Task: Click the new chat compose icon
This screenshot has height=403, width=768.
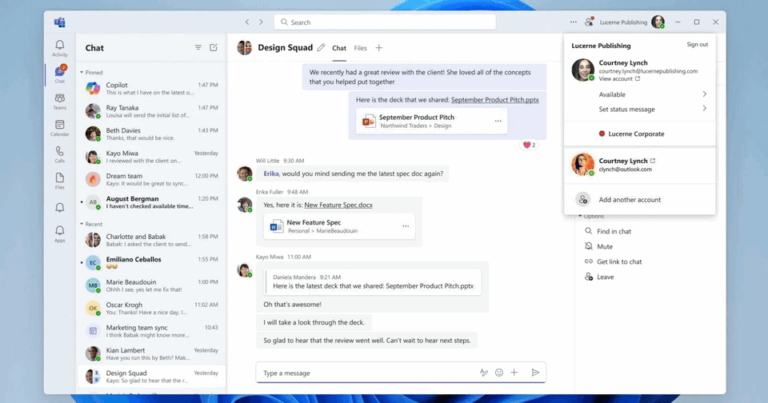Action: tap(213, 47)
